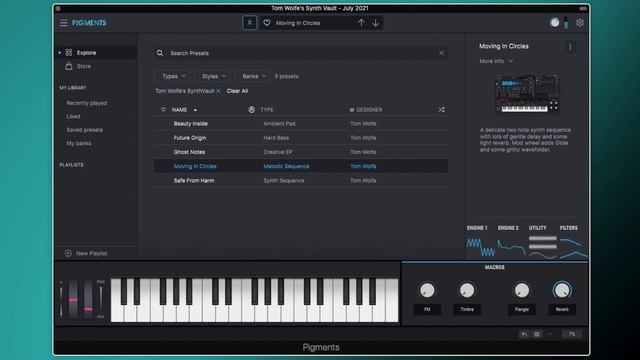
Task: Click the Timbre macro knob
Action: click(x=467, y=291)
